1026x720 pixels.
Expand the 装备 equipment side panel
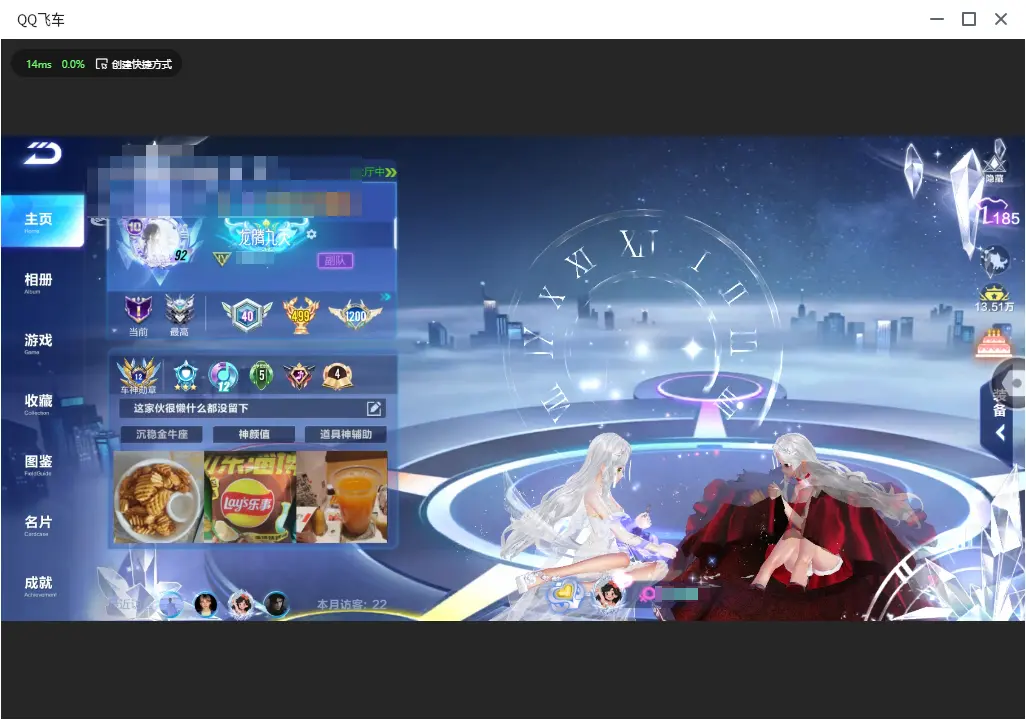[x=1000, y=419]
